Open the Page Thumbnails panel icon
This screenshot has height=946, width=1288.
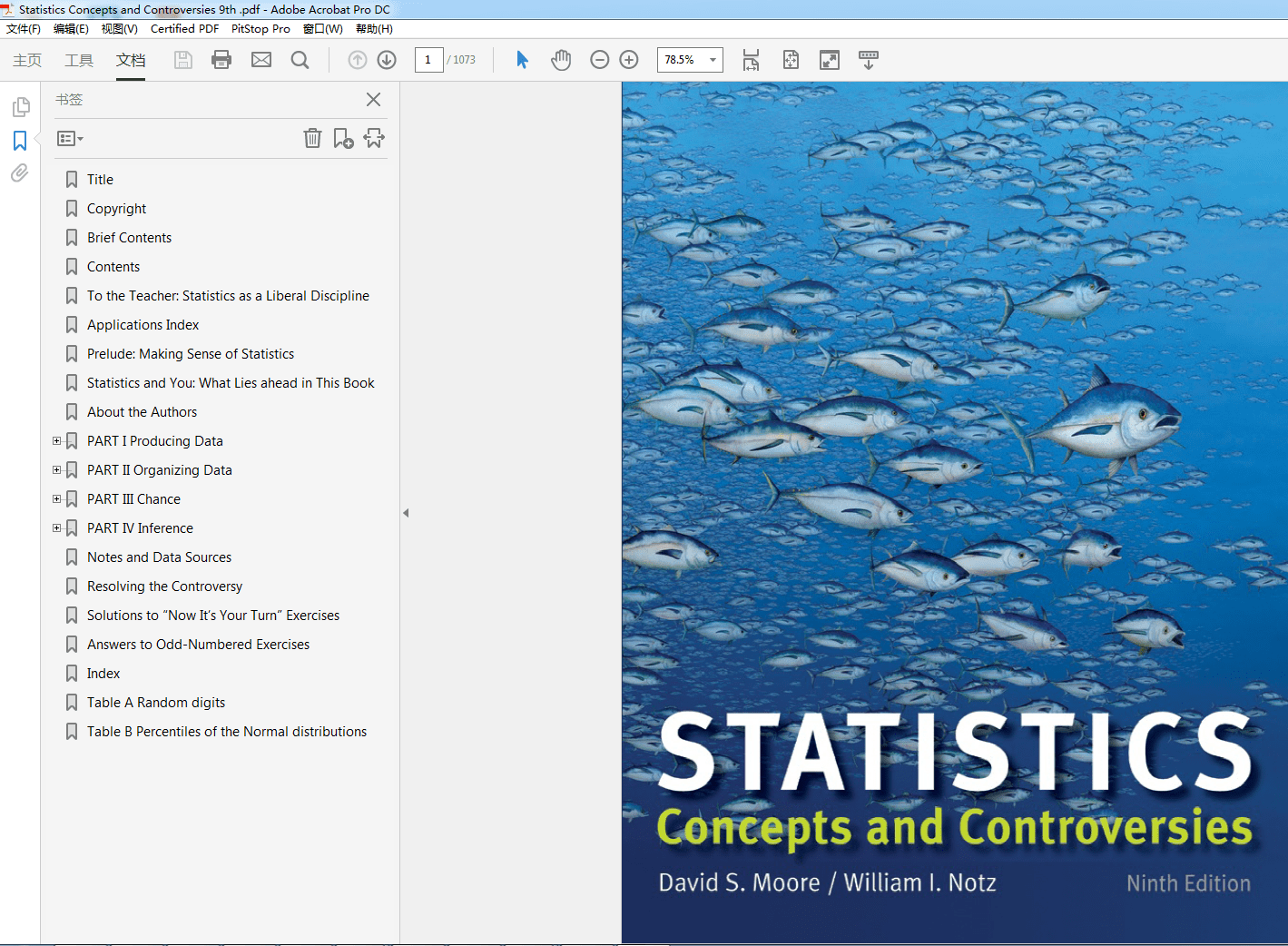(20, 106)
